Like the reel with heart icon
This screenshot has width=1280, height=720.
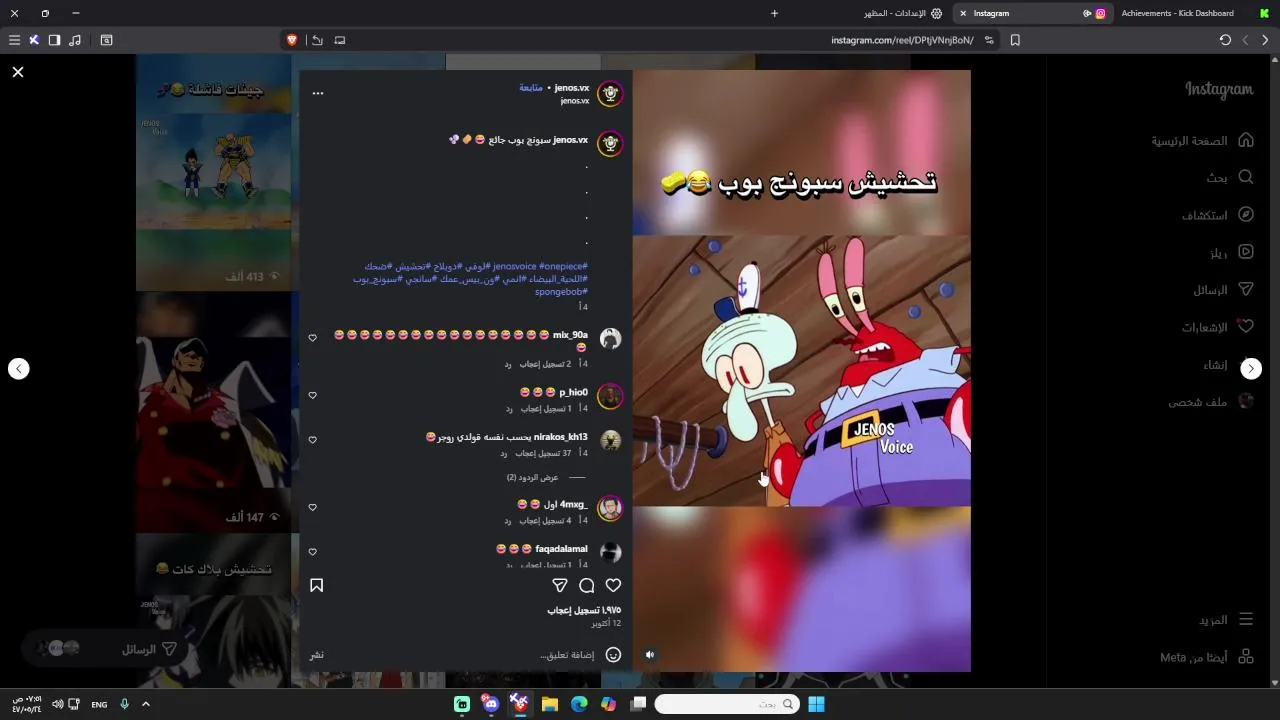613,586
